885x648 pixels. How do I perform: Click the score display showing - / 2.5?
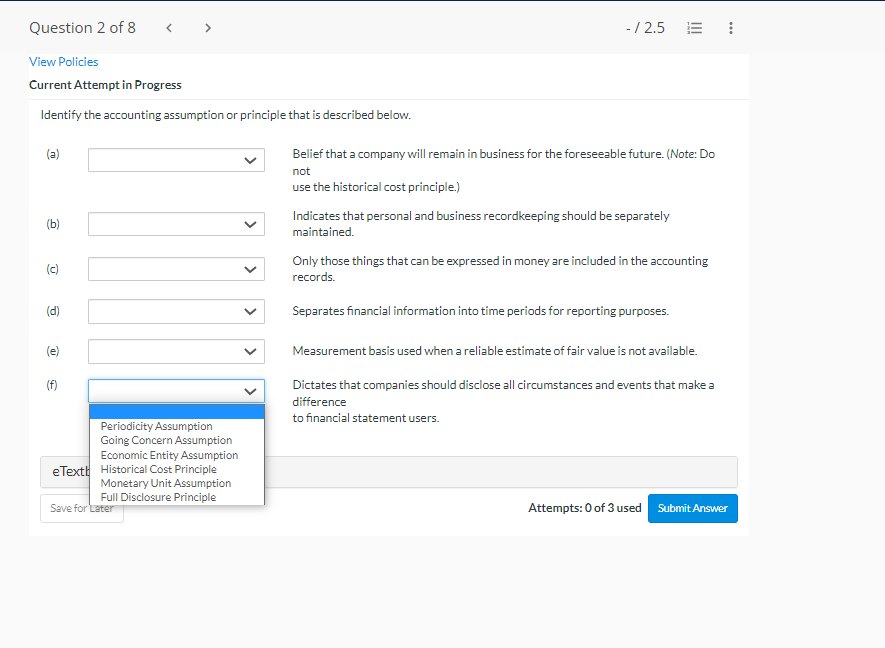pyautogui.click(x=645, y=28)
